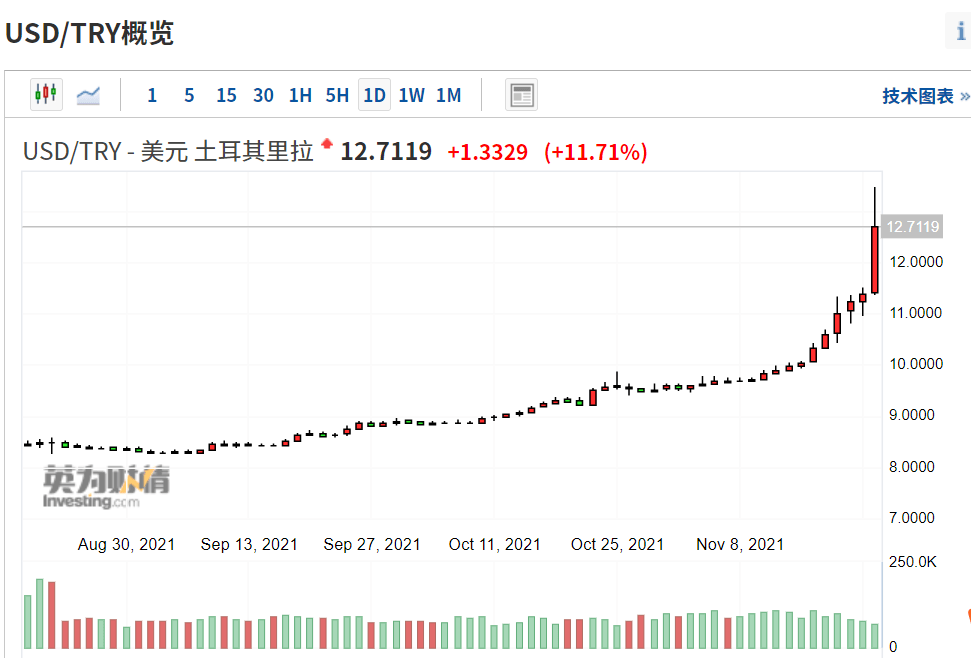Click the red up-arrow price indicator
Viewport: 971px width, 658px height.
coord(327,144)
